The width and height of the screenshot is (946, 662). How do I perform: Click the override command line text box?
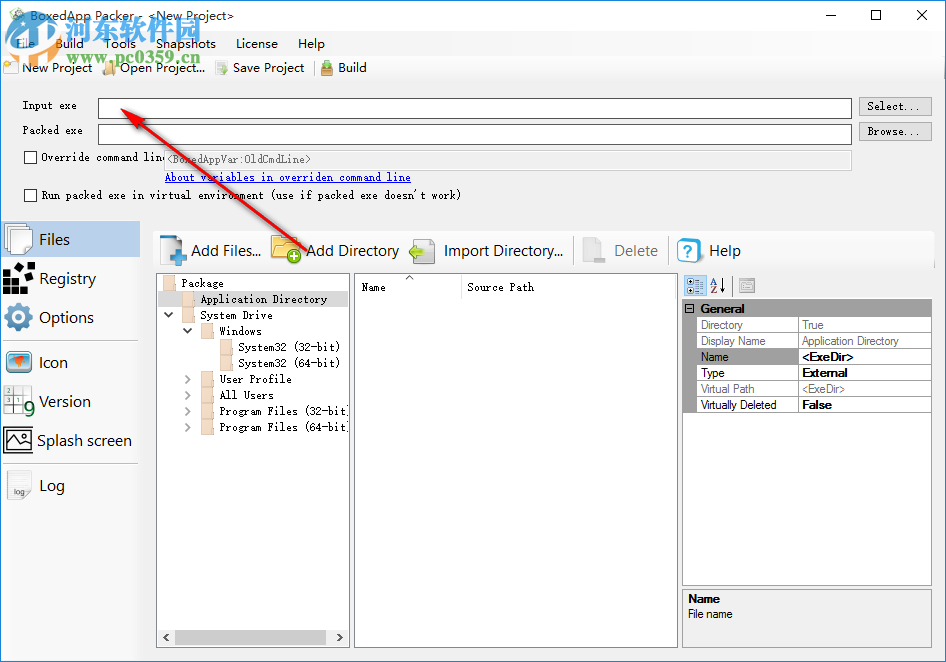pos(508,160)
